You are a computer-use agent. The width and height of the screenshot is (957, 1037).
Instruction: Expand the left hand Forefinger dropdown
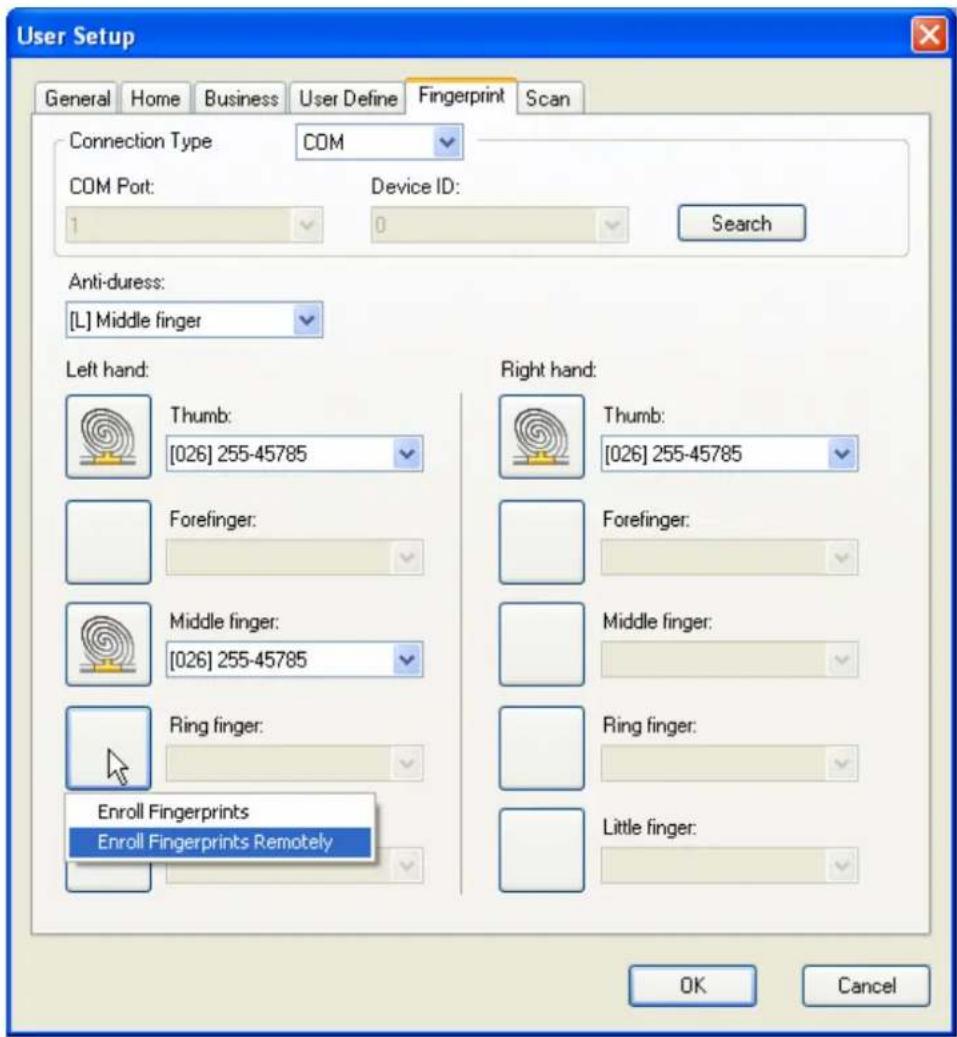click(x=294, y=557)
